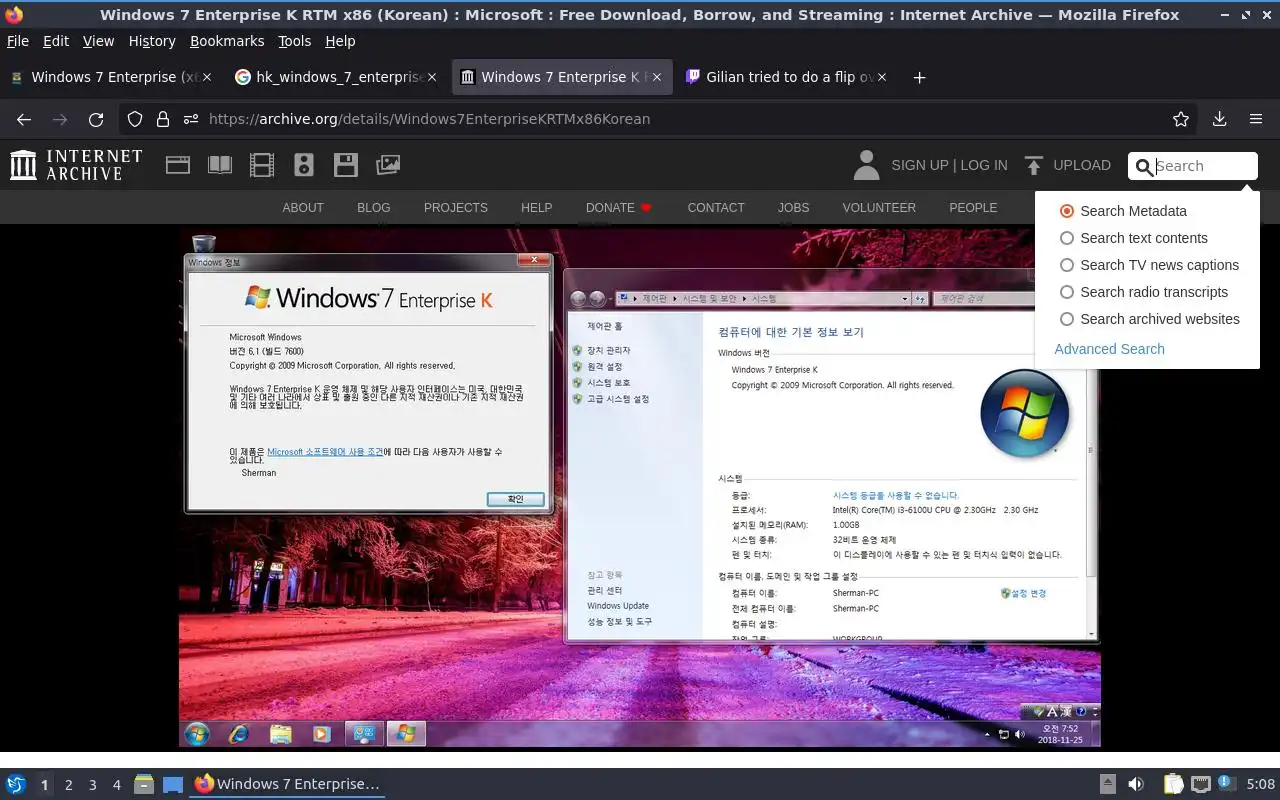Open the Texts book icon

(x=220, y=165)
